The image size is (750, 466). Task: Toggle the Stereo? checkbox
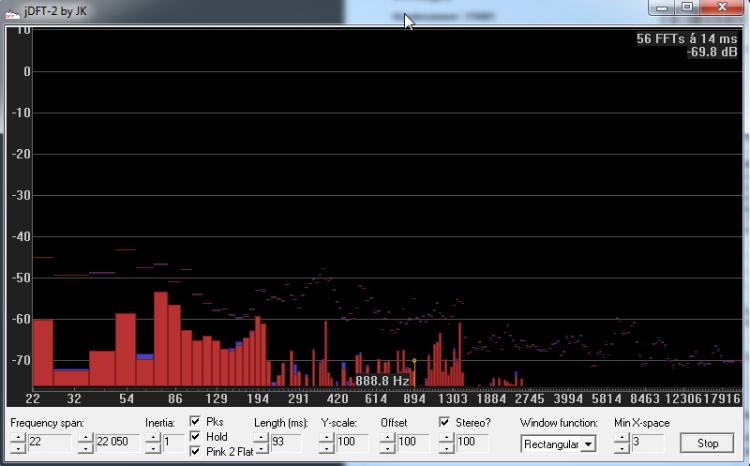[x=445, y=423]
